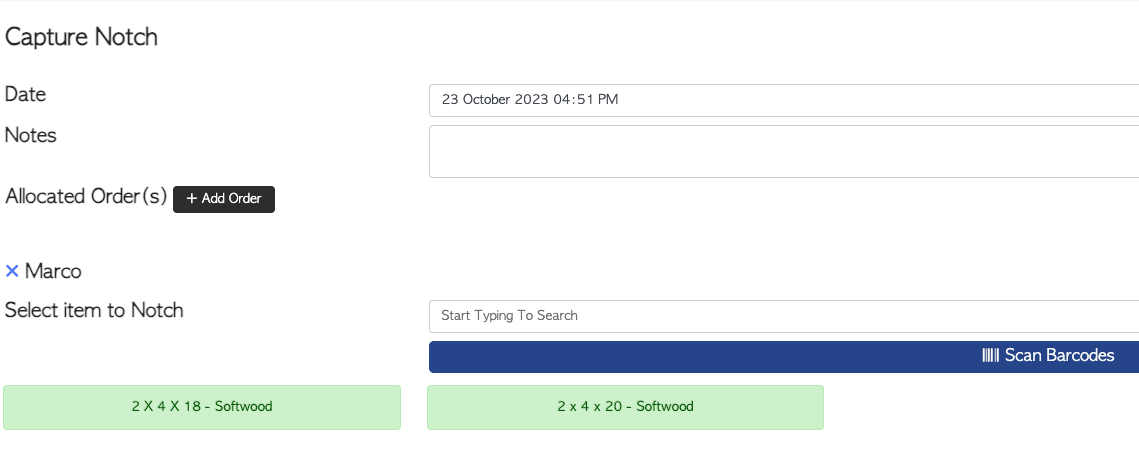Click the 04:51 PM time in Date field

pyautogui.click(x=585, y=100)
